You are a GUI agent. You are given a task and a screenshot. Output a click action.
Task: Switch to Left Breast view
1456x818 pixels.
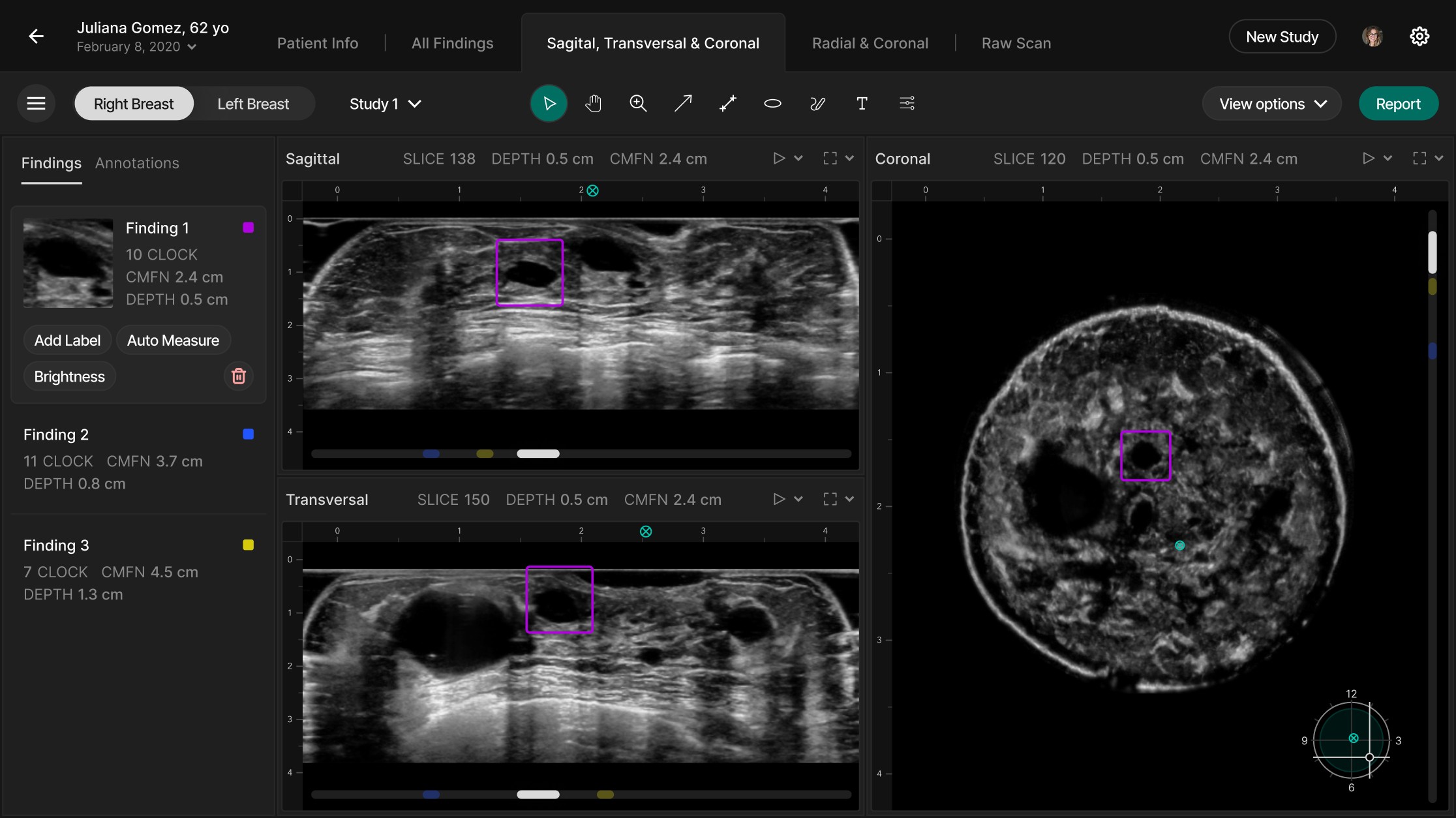pyautogui.click(x=253, y=104)
